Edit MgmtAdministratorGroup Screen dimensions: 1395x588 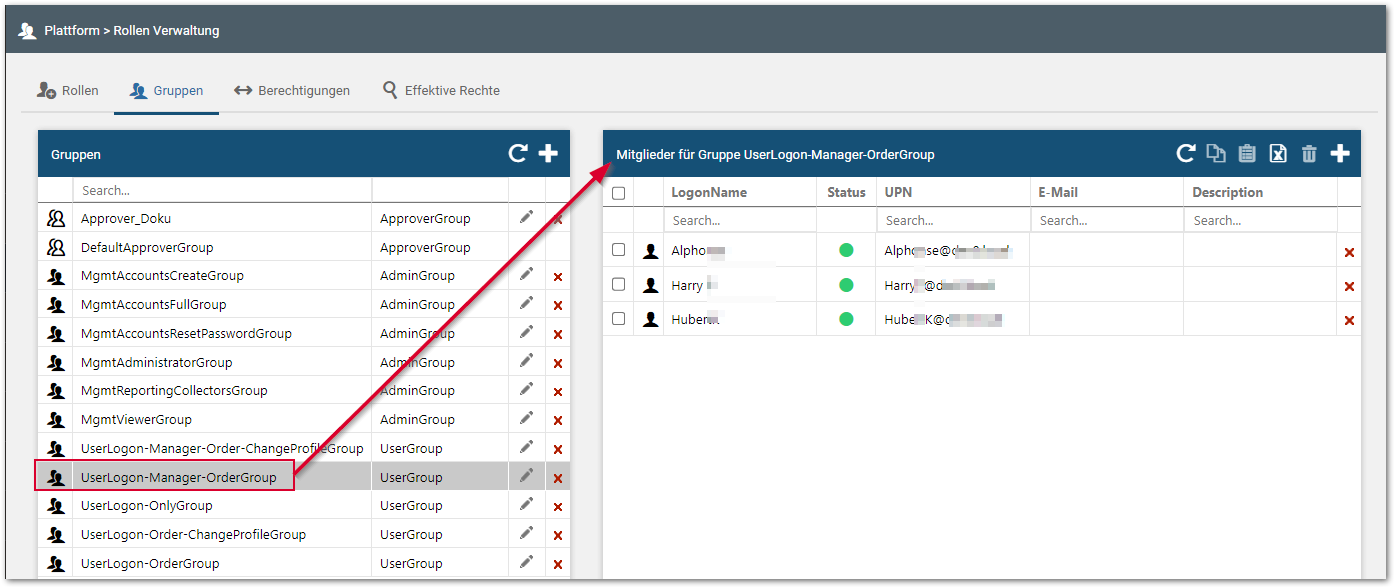coord(527,361)
